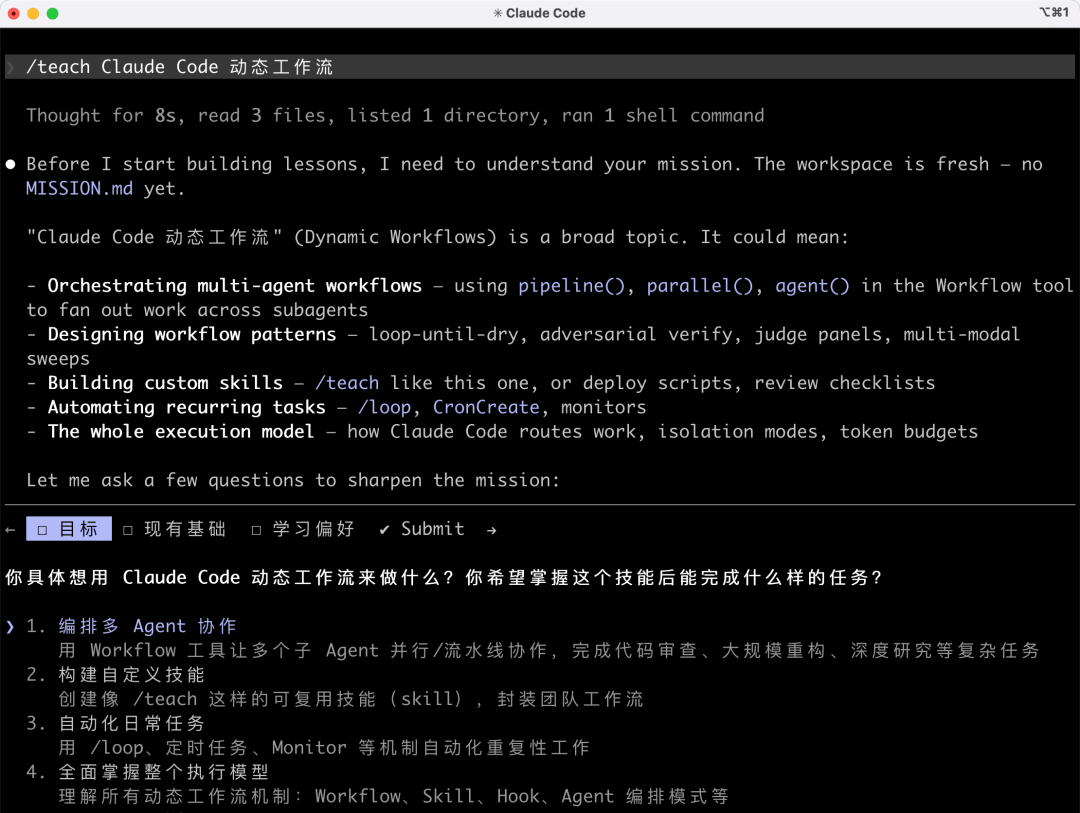Open the 学习偏好 tab
The height and width of the screenshot is (813, 1080).
click(304, 529)
